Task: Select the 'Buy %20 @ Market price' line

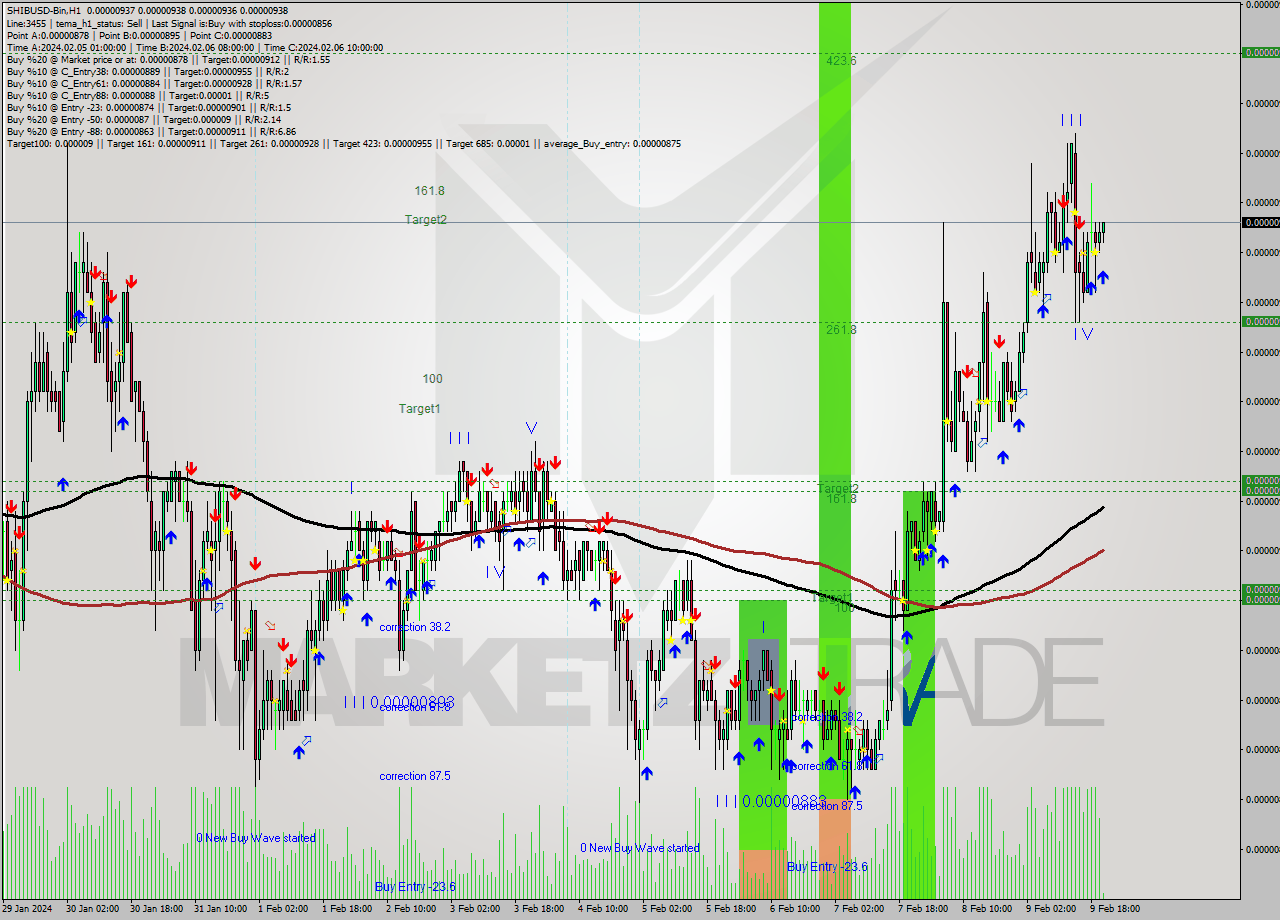Action: 168,59
